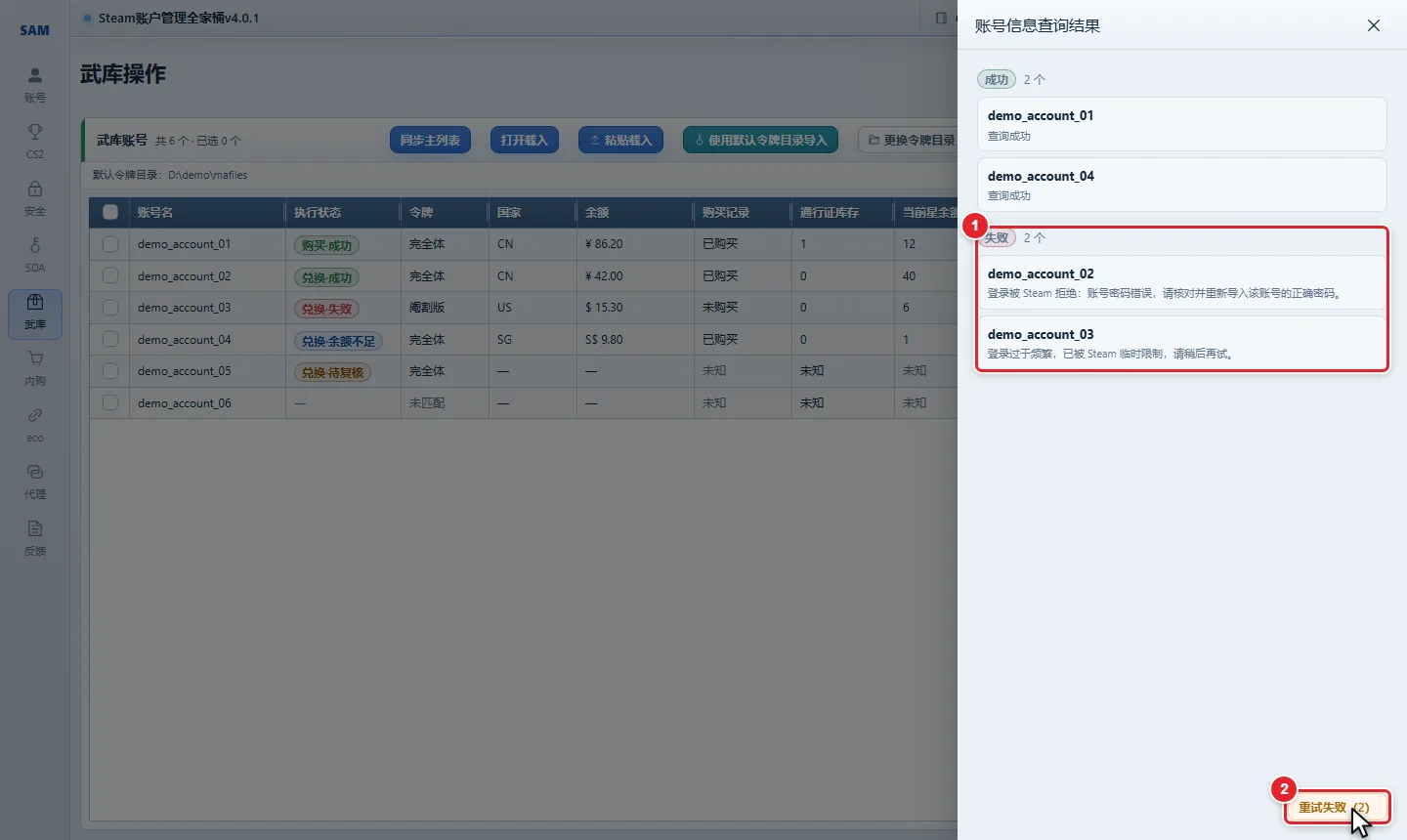Viewport: 1407px width, 840px height.
Task: Open the eco link sidebar item
Action: click(35, 425)
